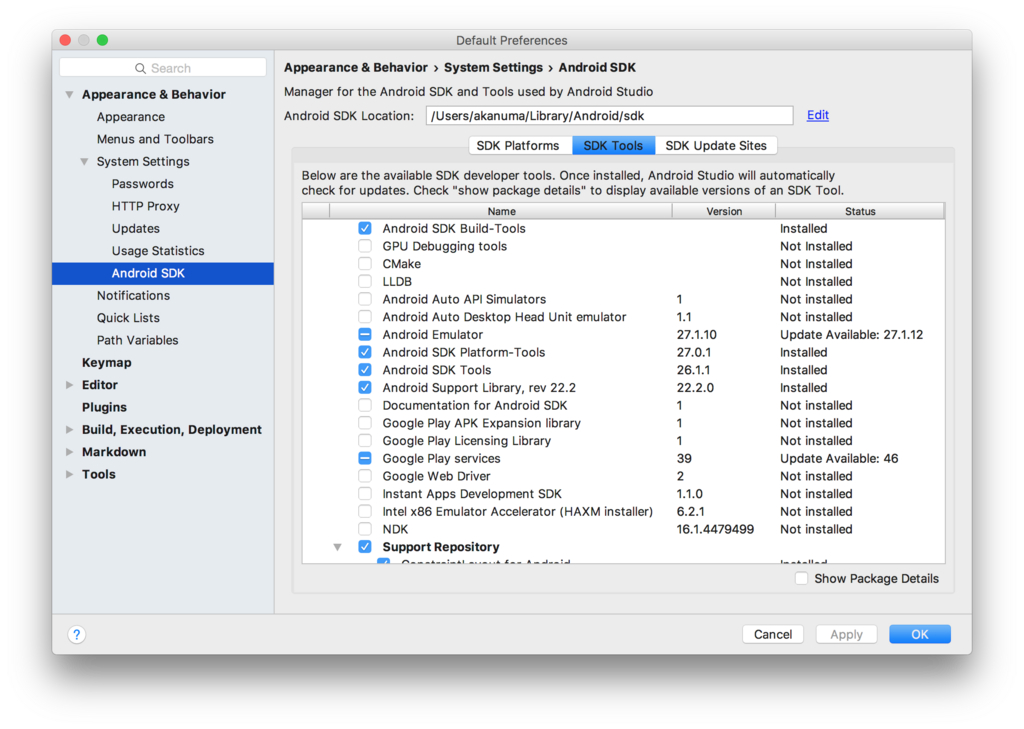Click 'Update Available: 27.1.12' status
The image size is (1024, 729).
tap(852, 334)
